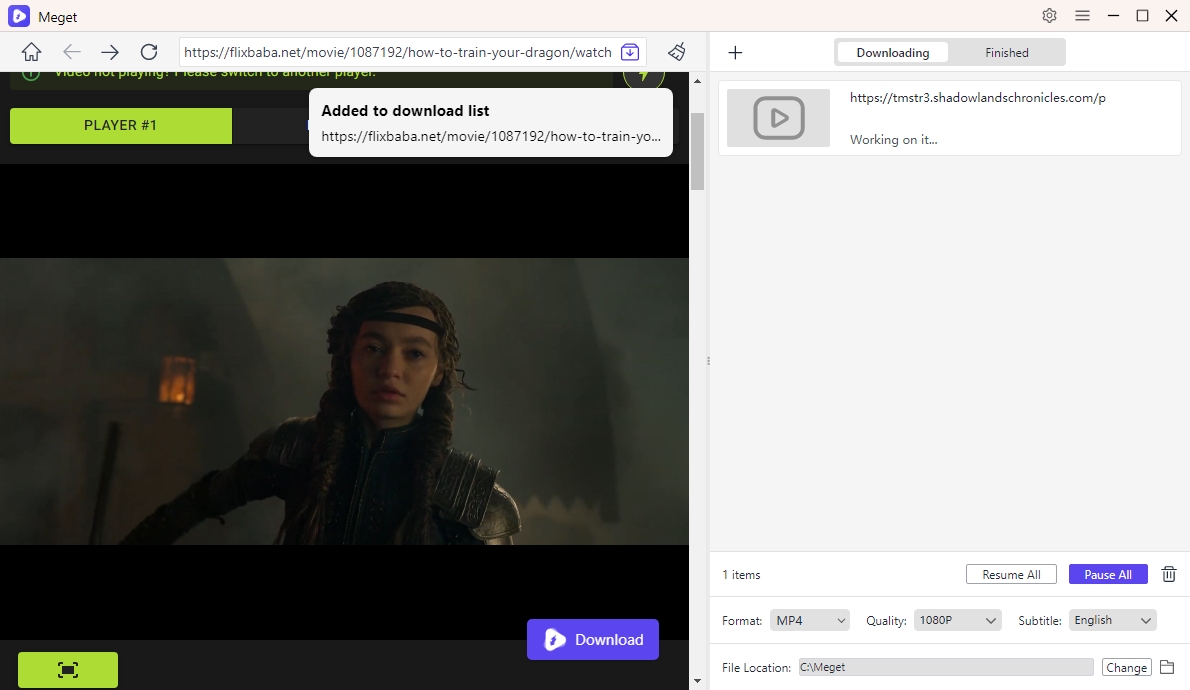Image resolution: width=1190 pixels, height=690 pixels.
Task: Open the Subtitle dropdown showing English
Action: (1113, 620)
